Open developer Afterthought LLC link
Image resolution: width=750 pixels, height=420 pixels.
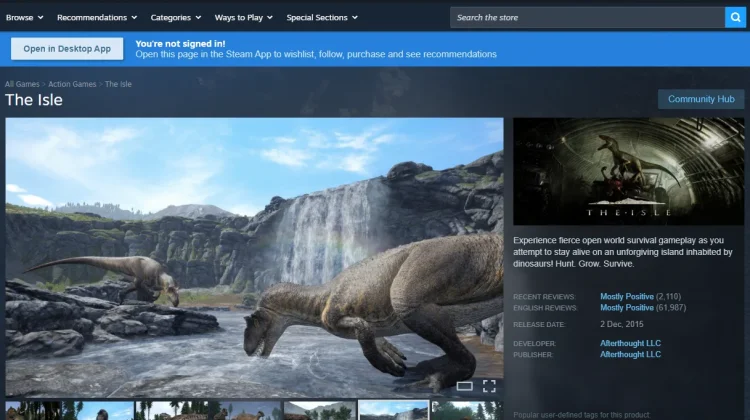click(630, 343)
